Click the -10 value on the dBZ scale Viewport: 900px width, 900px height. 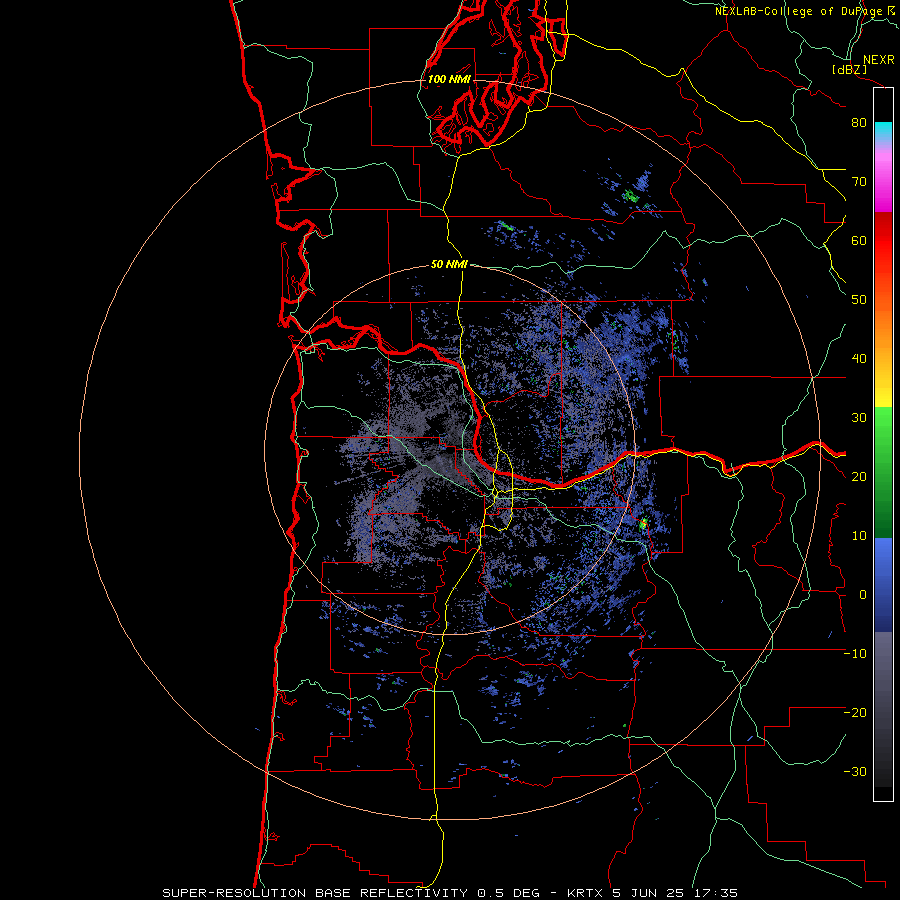pyautogui.click(x=855, y=653)
